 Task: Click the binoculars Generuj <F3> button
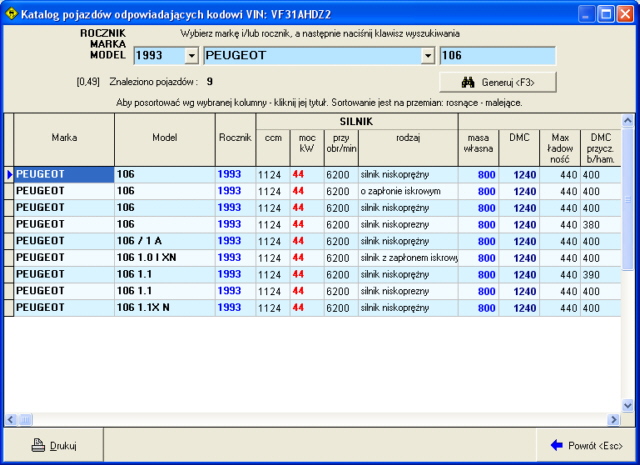[497, 82]
